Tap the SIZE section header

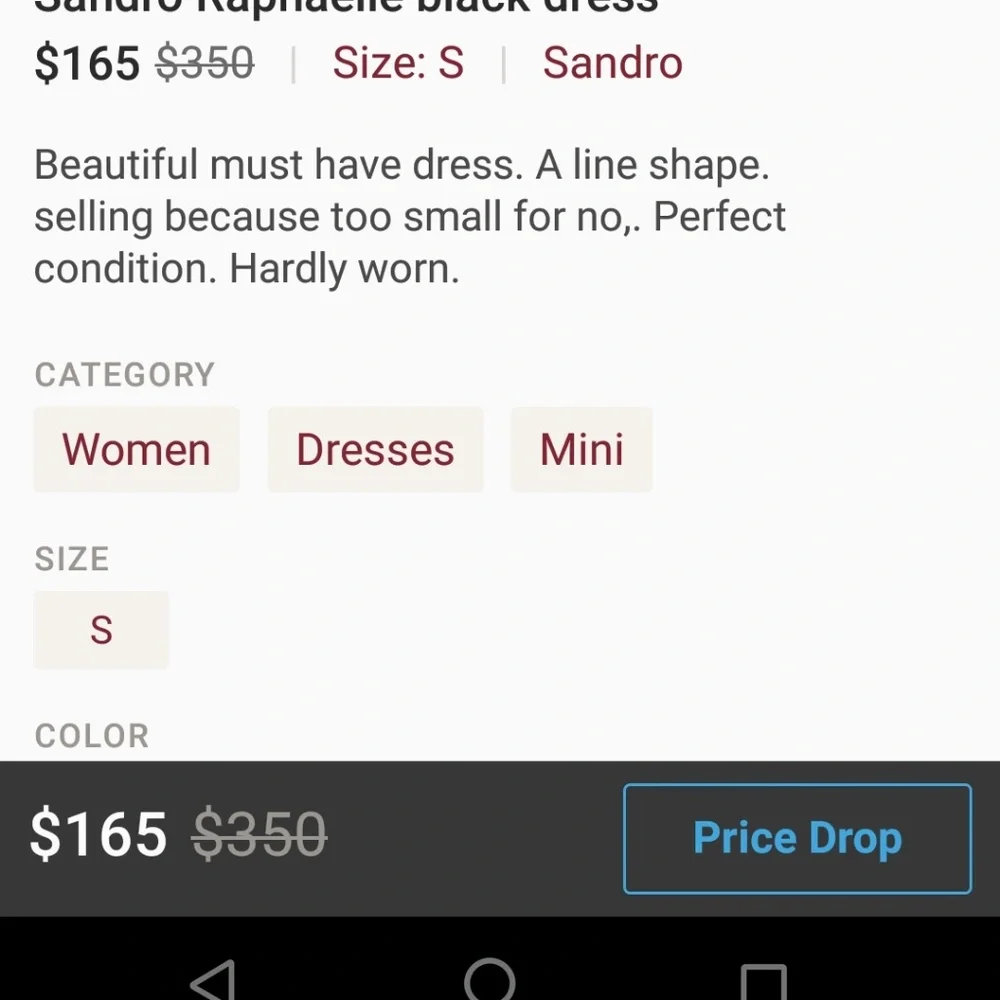71,559
